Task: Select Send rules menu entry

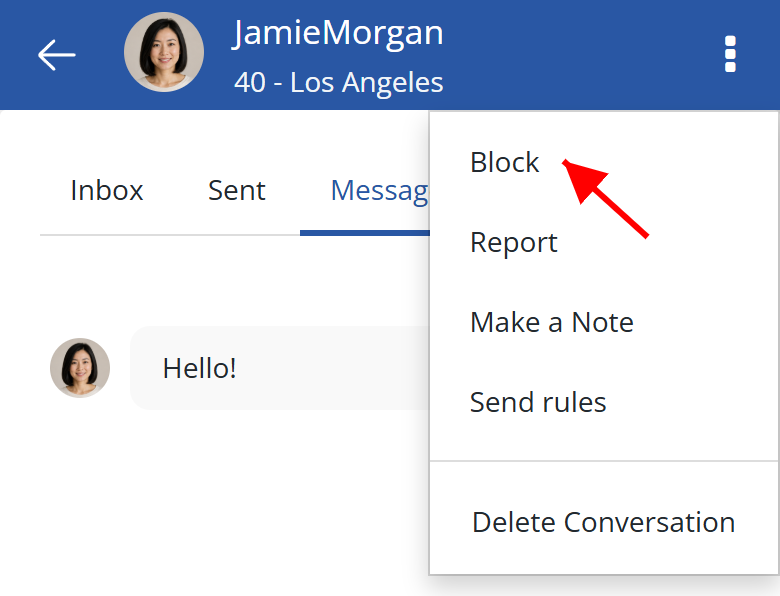Action: point(538,402)
